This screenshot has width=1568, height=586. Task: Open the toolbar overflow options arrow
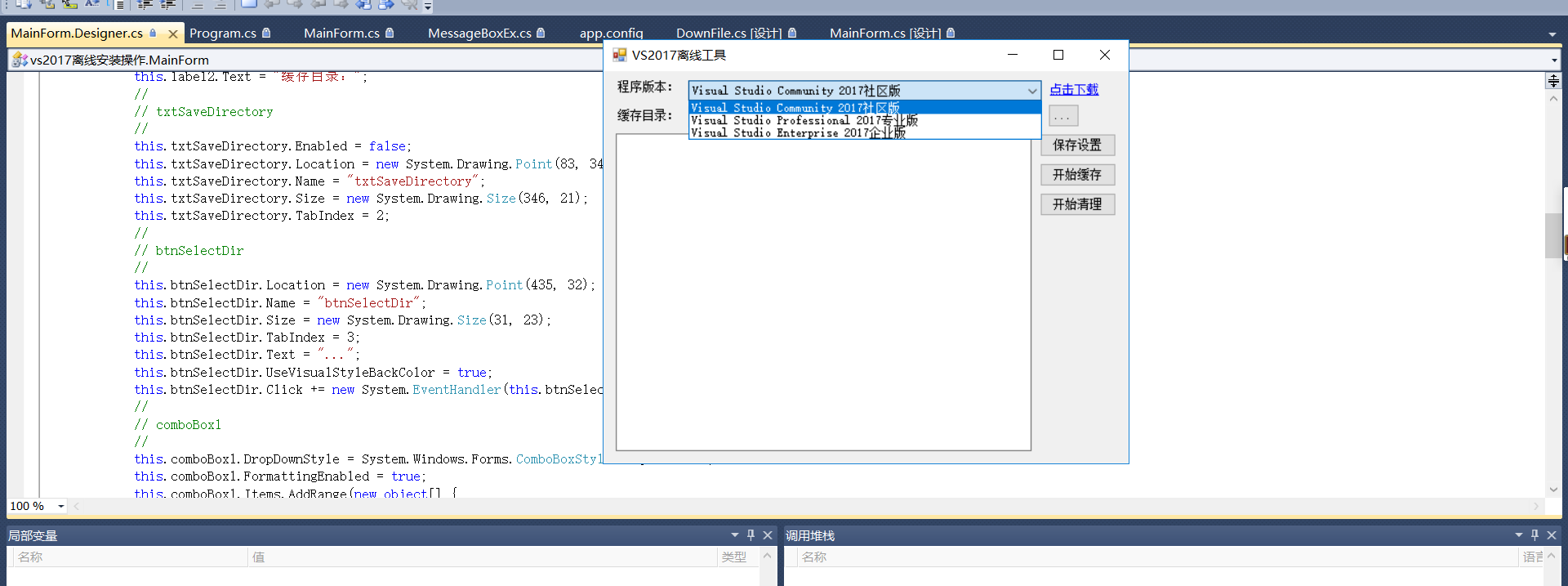pyautogui.click(x=427, y=6)
